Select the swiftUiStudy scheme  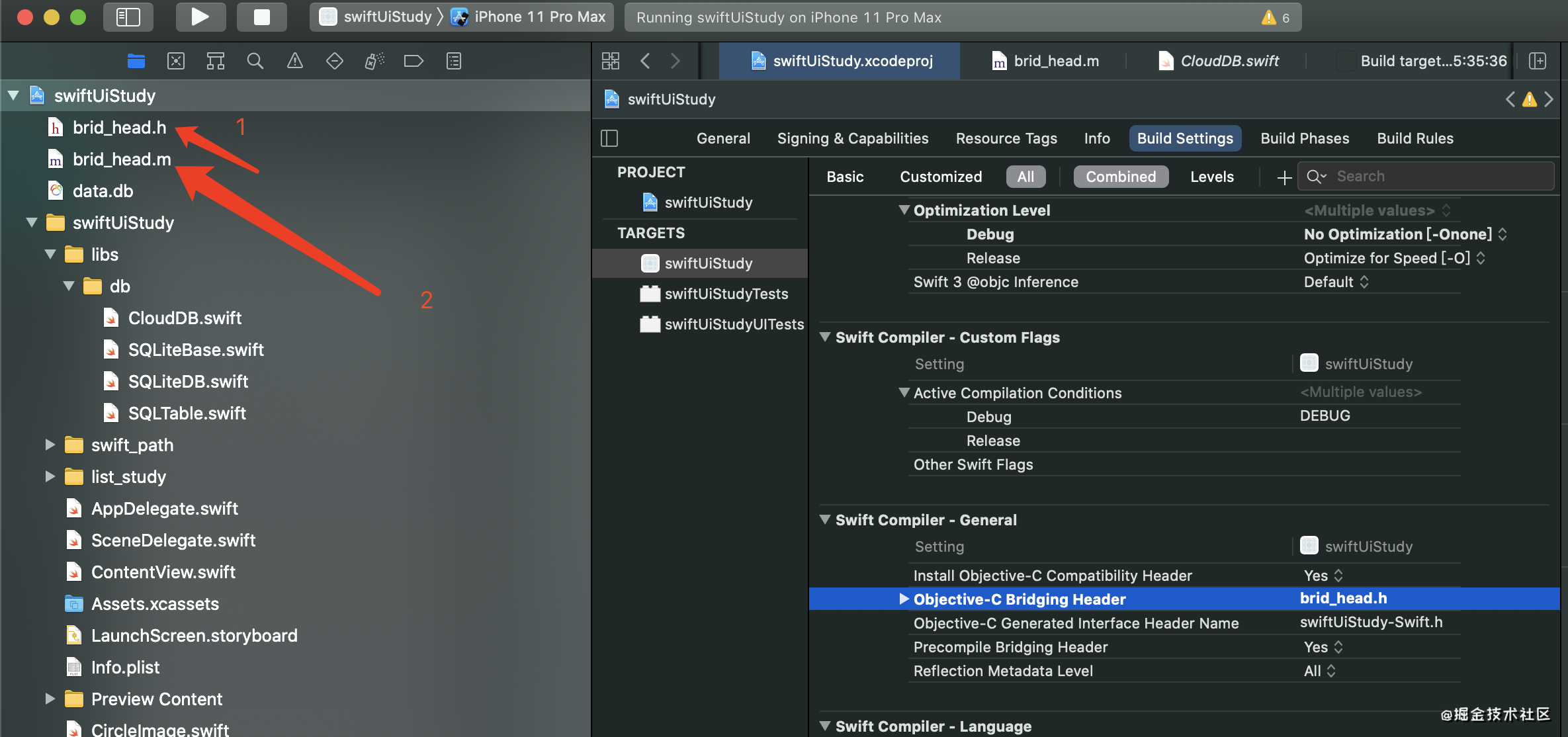376,17
